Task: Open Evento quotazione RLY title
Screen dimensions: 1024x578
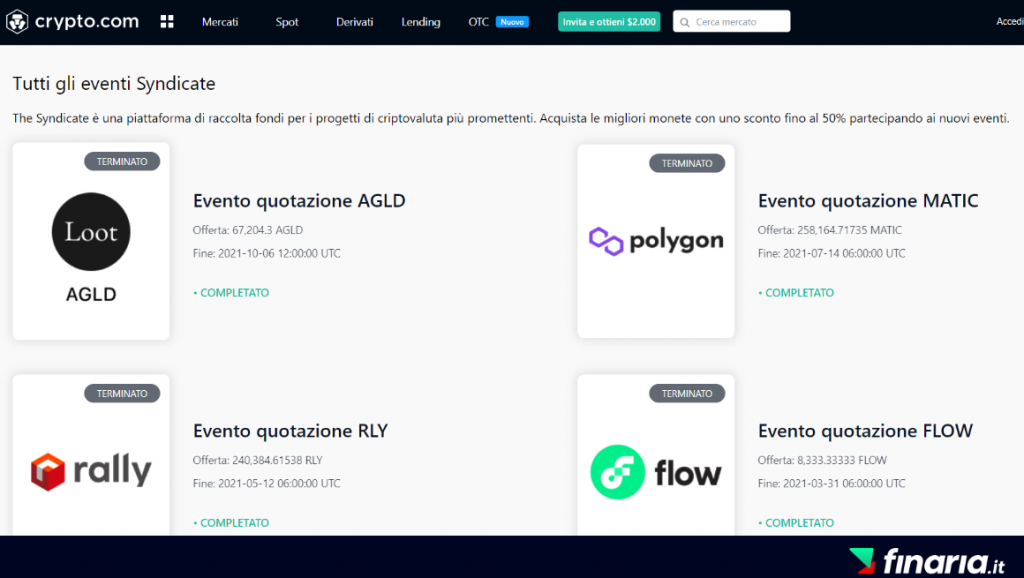Action: (291, 431)
